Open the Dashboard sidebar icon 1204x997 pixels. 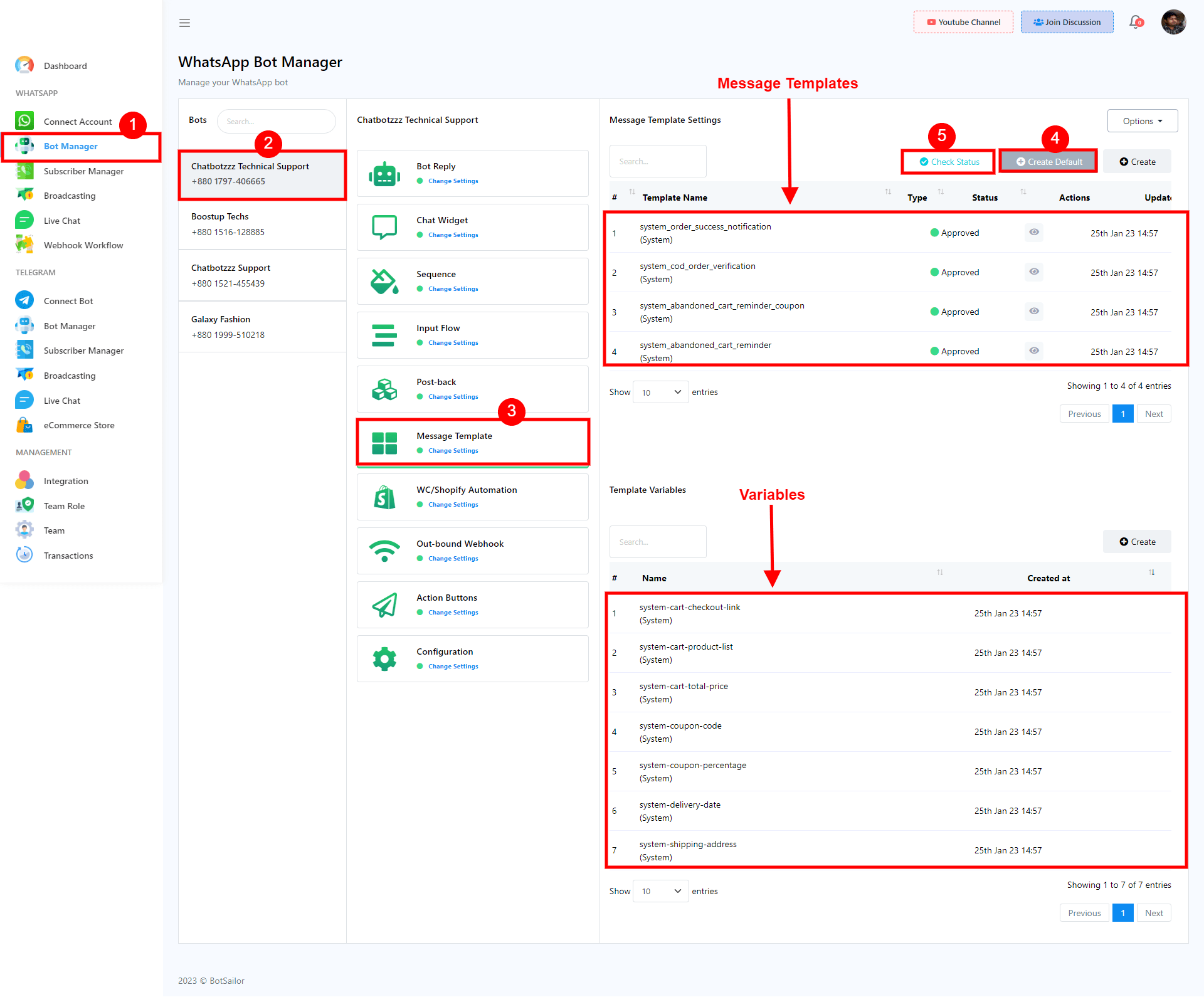pos(24,65)
